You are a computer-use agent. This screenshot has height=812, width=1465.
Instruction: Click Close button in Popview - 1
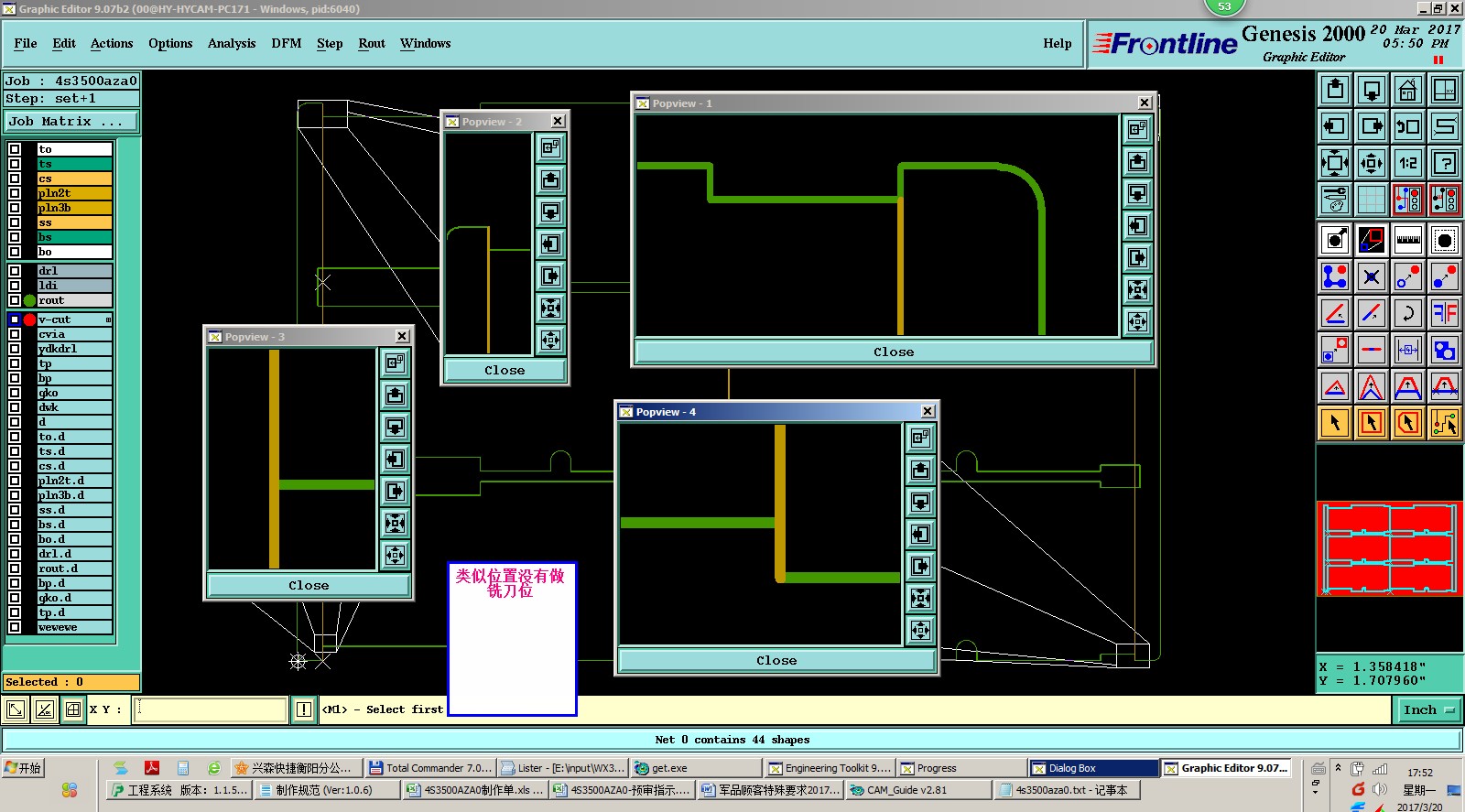(893, 352)
